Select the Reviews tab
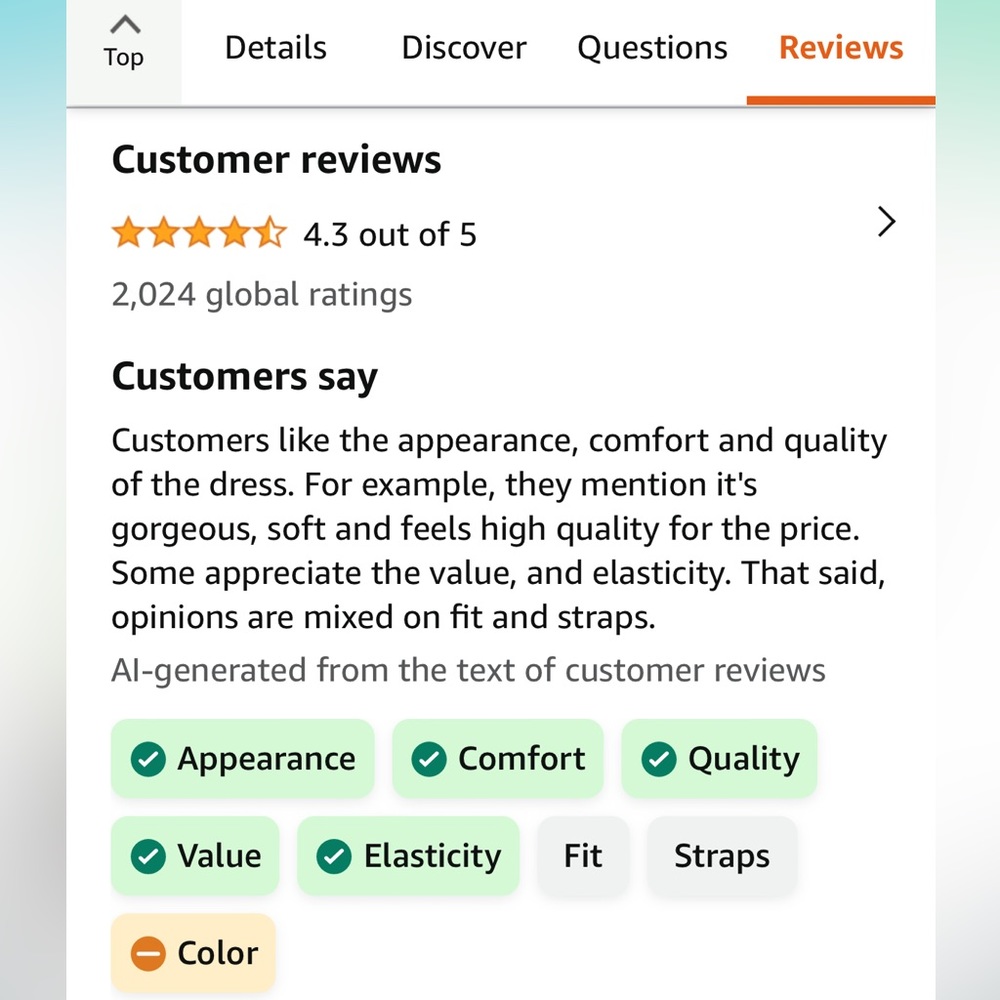 pos(841,48)
